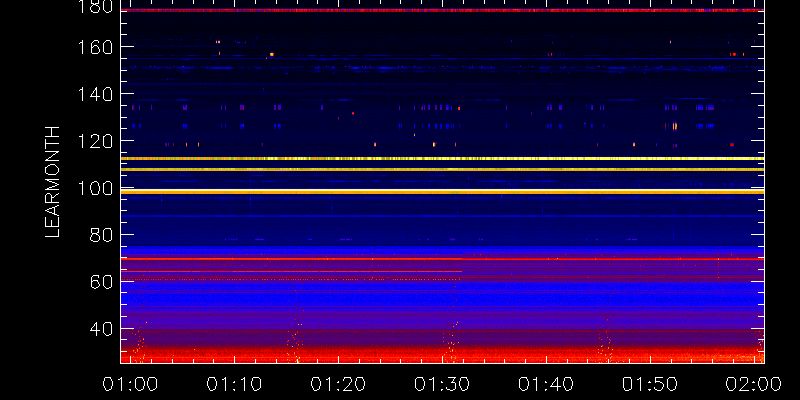Click the 100 frequency axis label
800x400 pixels.
(x=97, y=189)
